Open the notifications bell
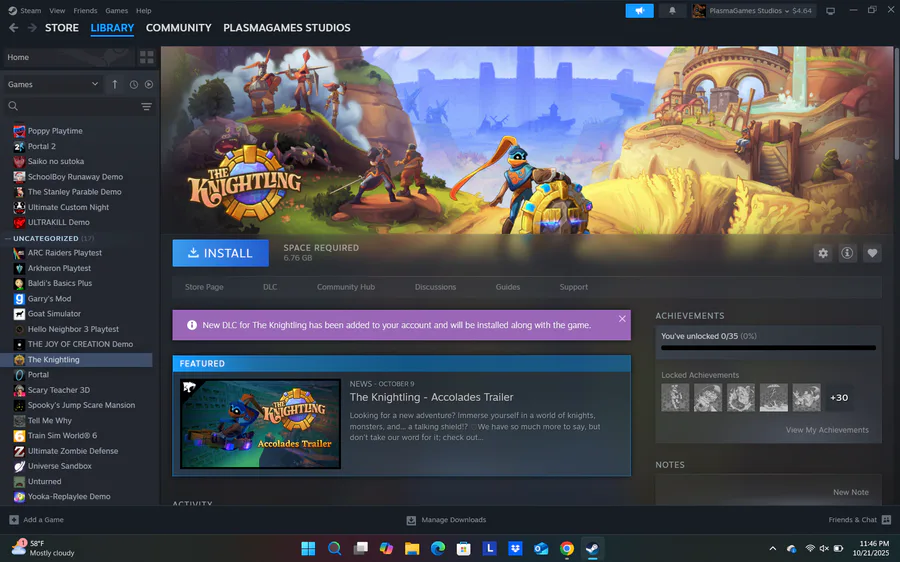 click(672, 11)
